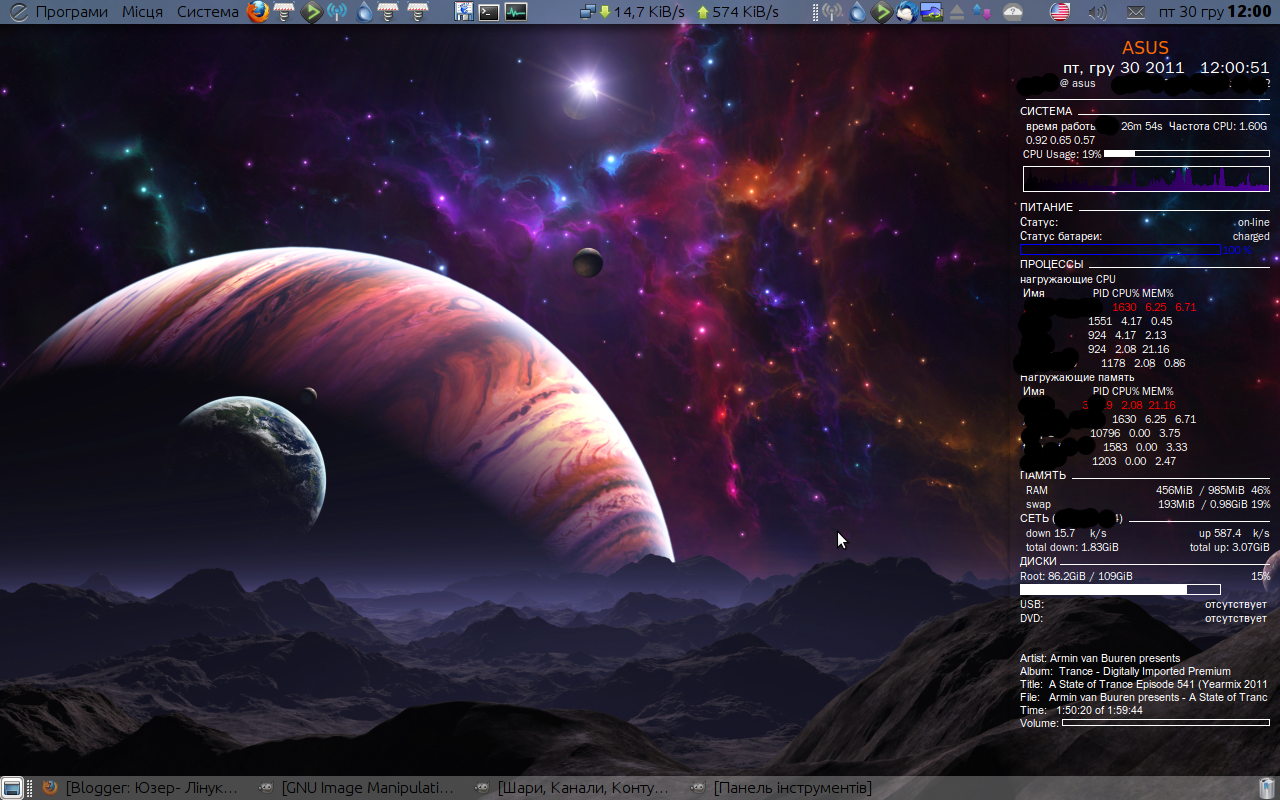Click the total up: 3.07GiB text
The height and width of the screenshot is (800, 1280).
pyautogui.click(x=1229, y=548)
